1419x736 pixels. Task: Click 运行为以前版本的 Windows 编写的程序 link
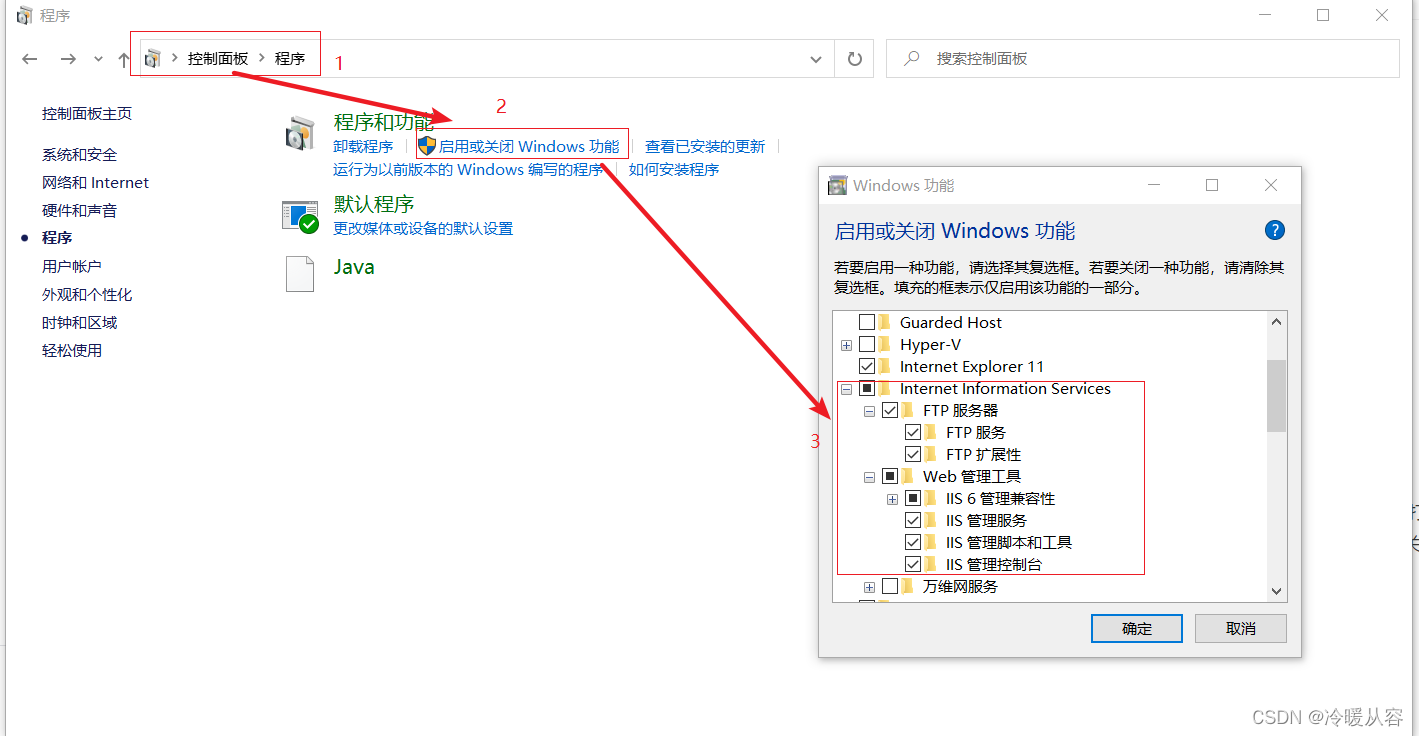point(468,170)
